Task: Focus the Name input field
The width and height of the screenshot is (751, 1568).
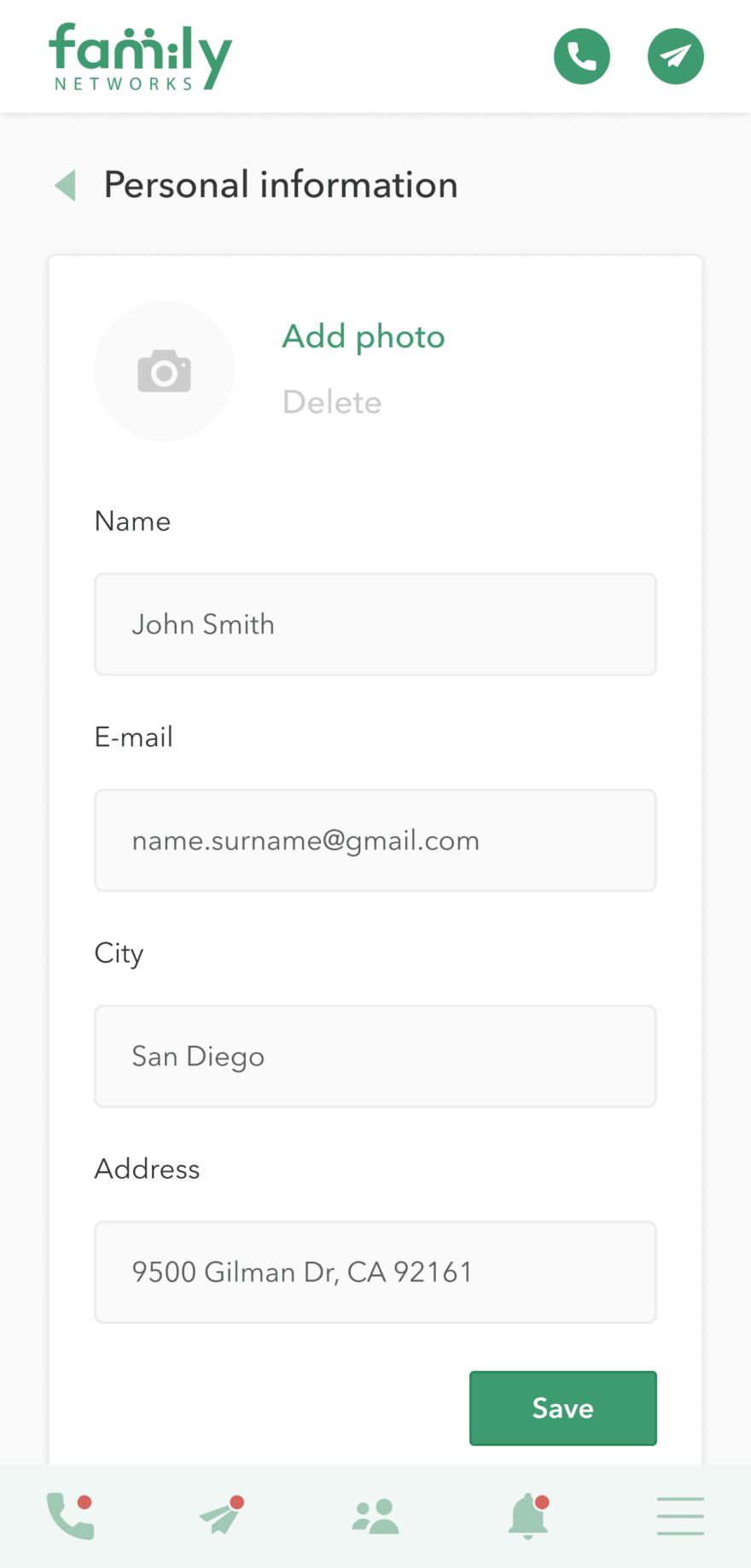Action: [375, 624]
